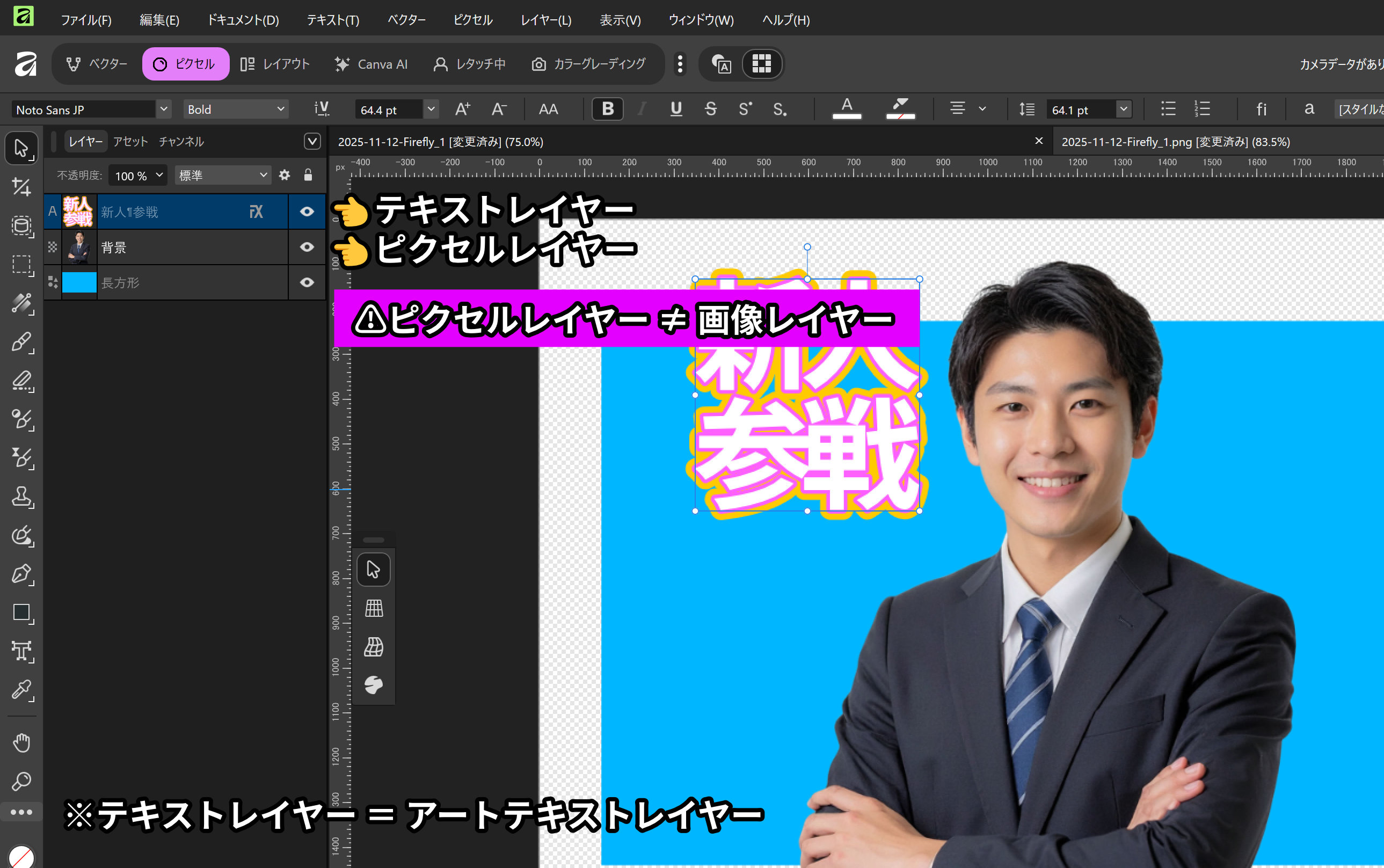The width and height of the screenshot is (1384, 868).
Task: Select the Hand pan tool
Action: [21, 742]
